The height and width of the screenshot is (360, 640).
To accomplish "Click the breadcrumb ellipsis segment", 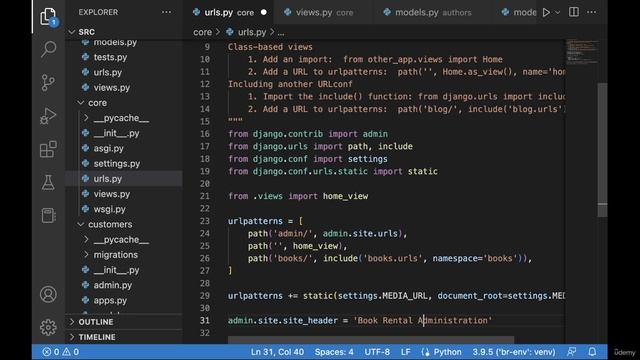I will click(281, 32).
